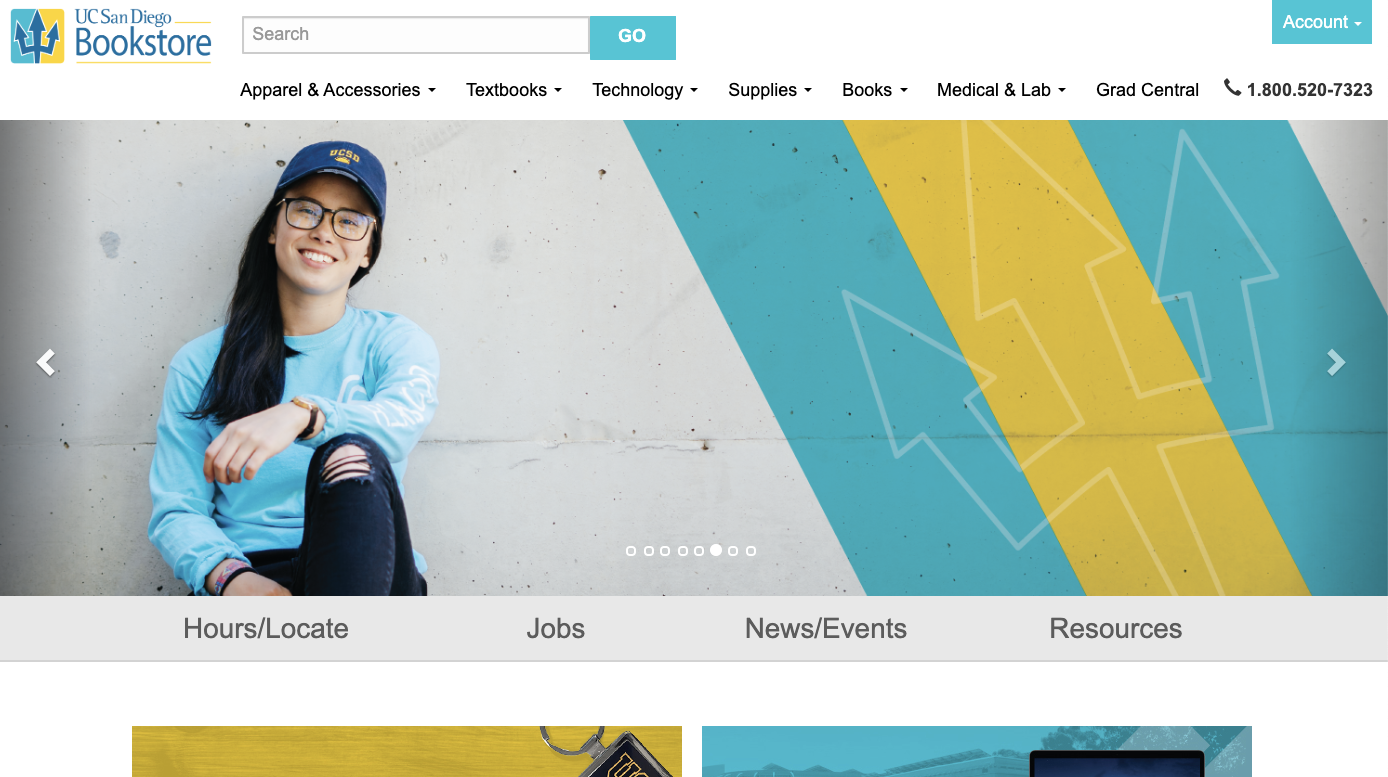Viewport: 1388px width, 777px height.
Task: Open the yellow keychain promo thumbnail
Action: (x=407, y=751)
